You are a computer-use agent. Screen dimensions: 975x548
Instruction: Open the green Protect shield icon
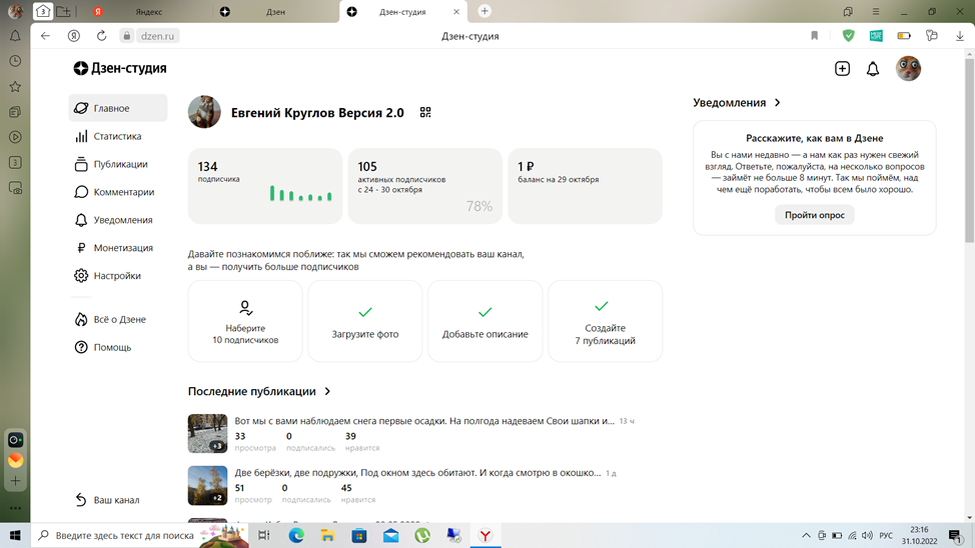[848, 36]
